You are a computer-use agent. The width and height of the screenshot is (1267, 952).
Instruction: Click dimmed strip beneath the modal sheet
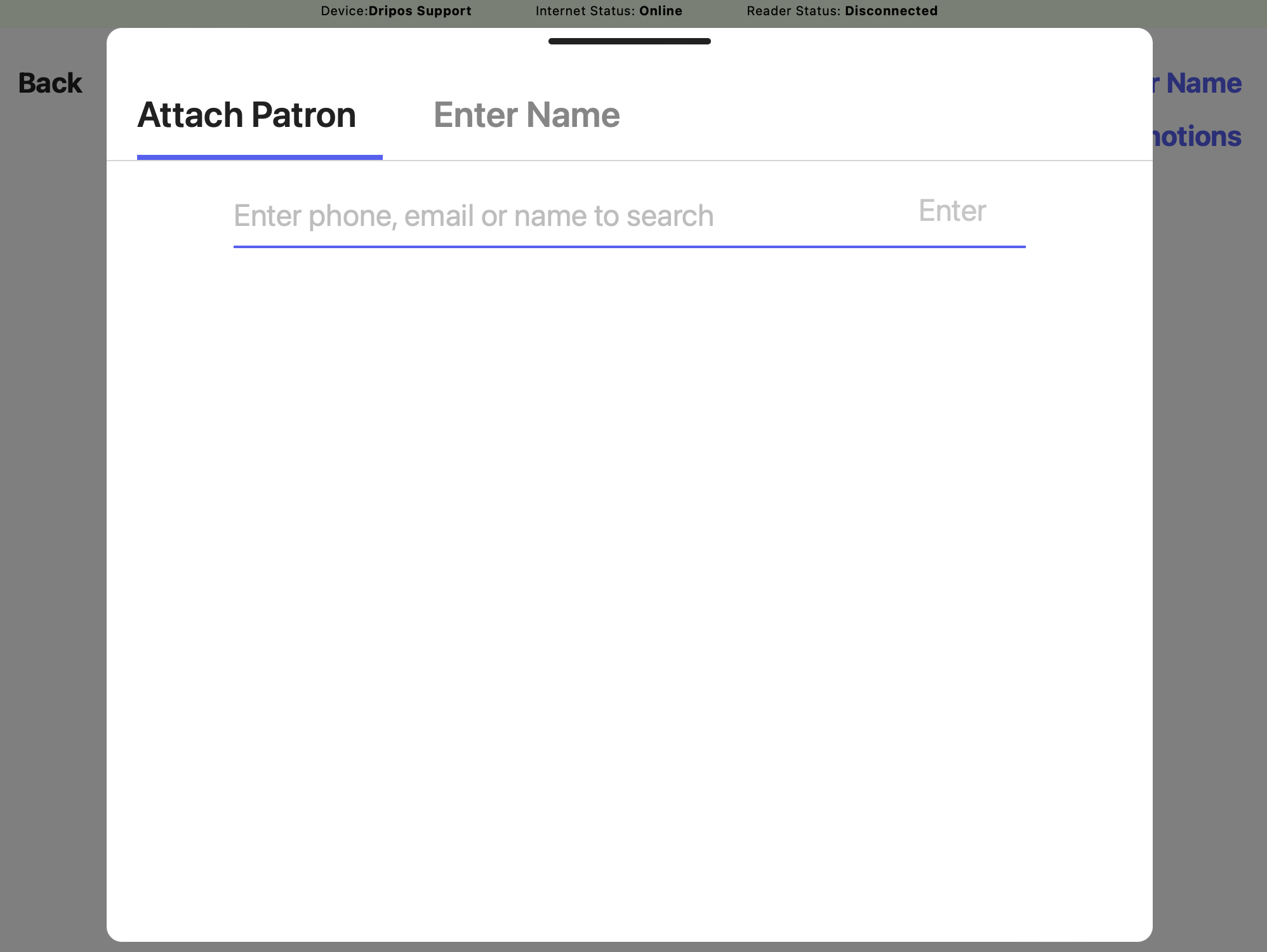click(x=628, y=947)
